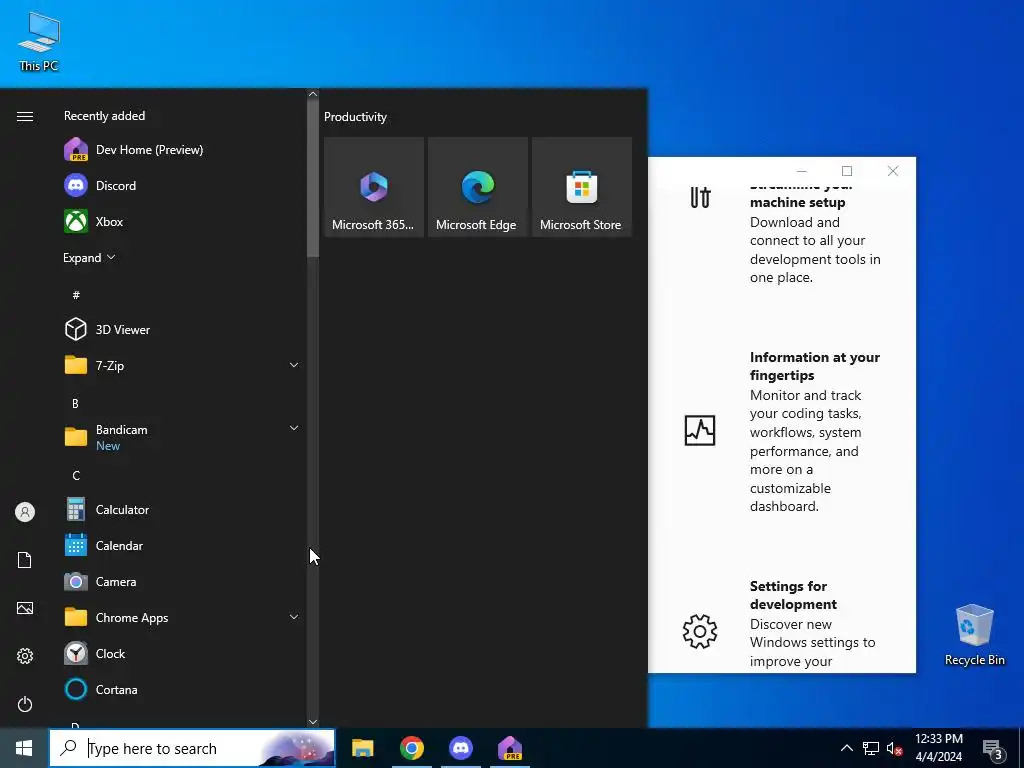Screen dimensions: 1024x768
Task: Open the user account icon in Start
Action: click(x=25, y=512)
